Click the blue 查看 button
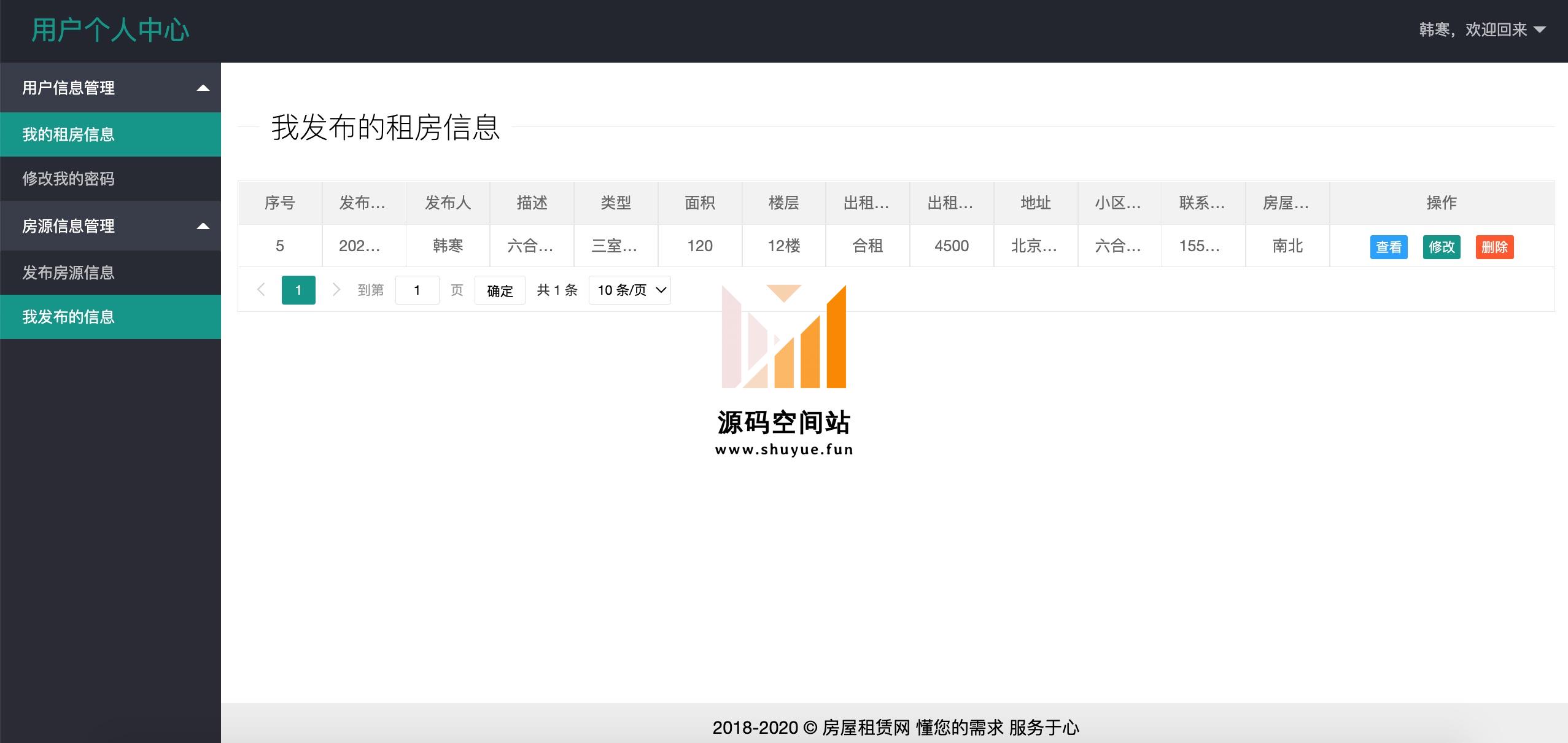Viewport: 1568px width, 743px height. pyautogui.click(x=1389, y=247)
